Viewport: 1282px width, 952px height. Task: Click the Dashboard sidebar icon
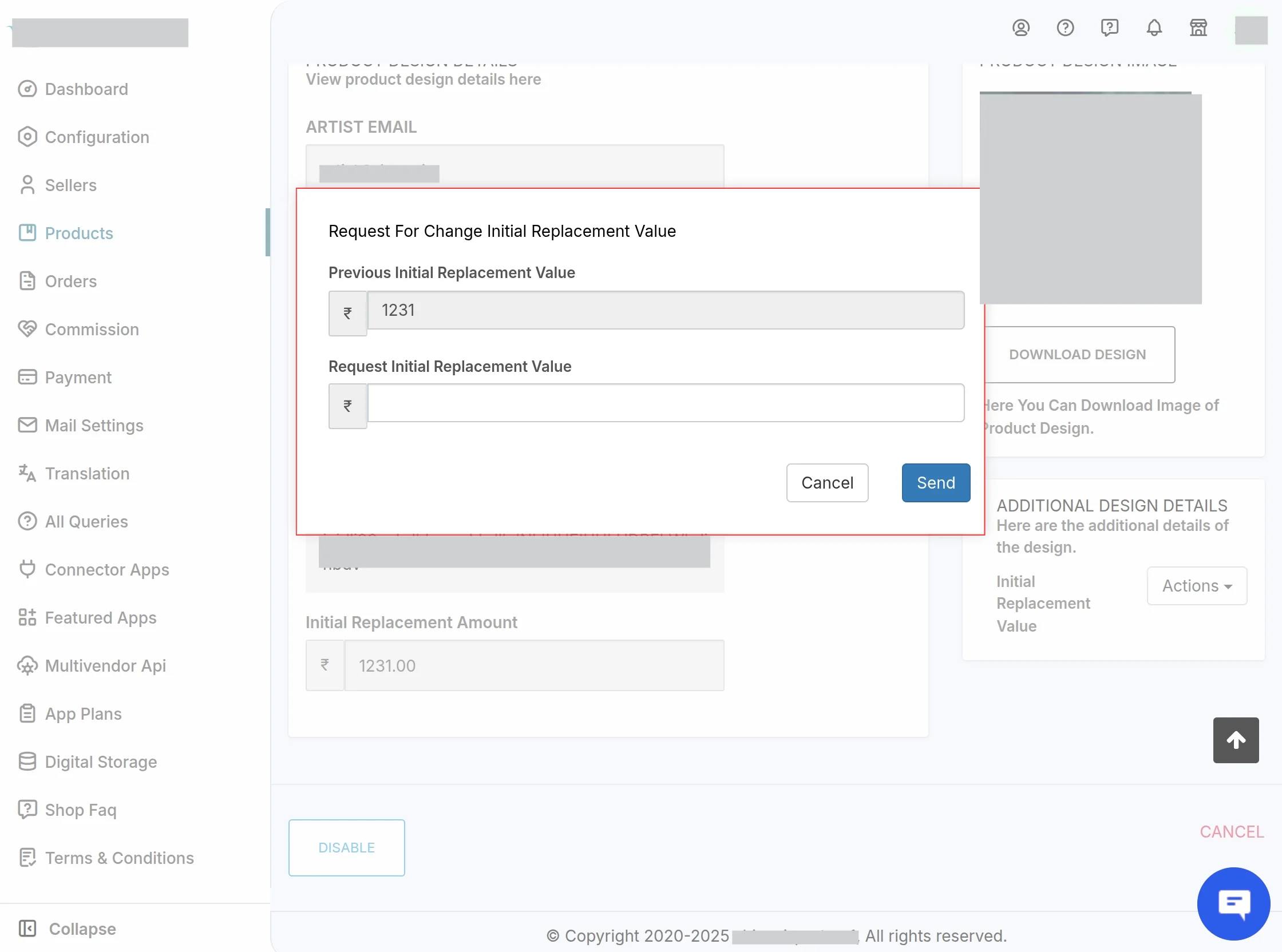(x=27, y=89)
